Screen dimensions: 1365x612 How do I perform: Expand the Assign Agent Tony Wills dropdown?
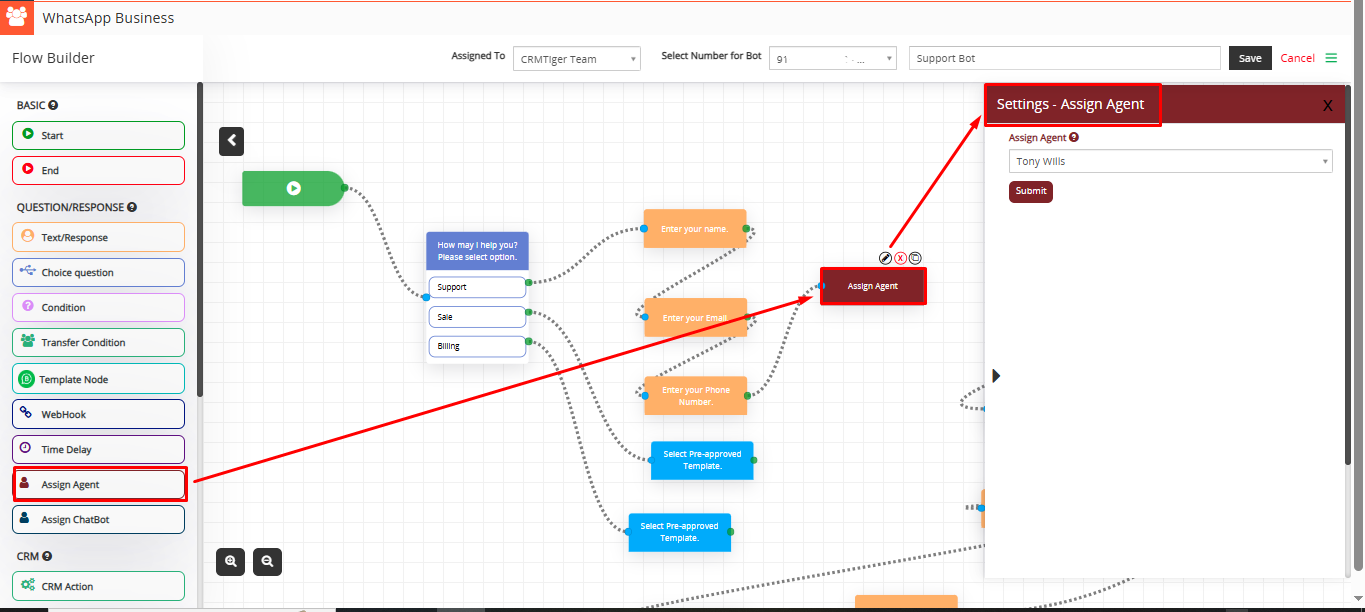pos(1170,161)
